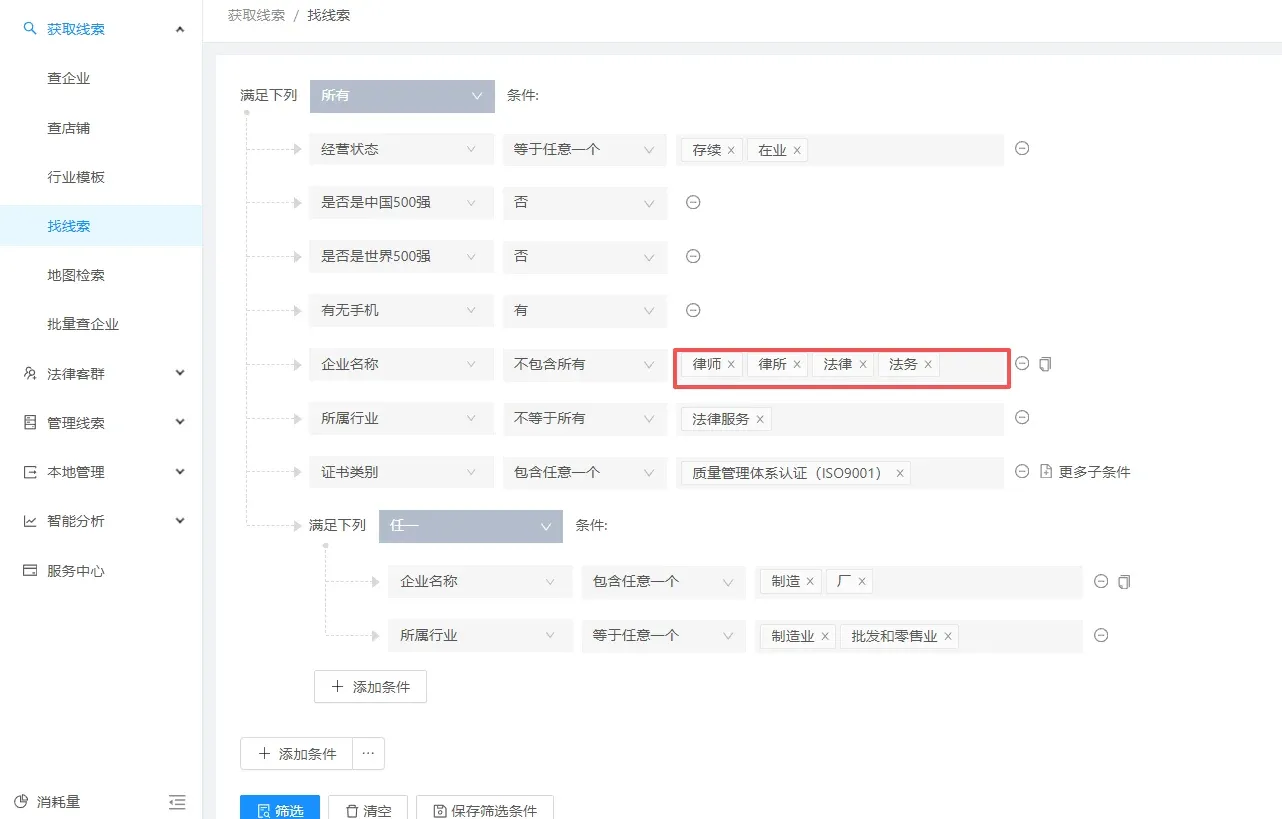The image size is (1282, 819).
Task: Click the 更多子条件 link
Action: 1086,472
